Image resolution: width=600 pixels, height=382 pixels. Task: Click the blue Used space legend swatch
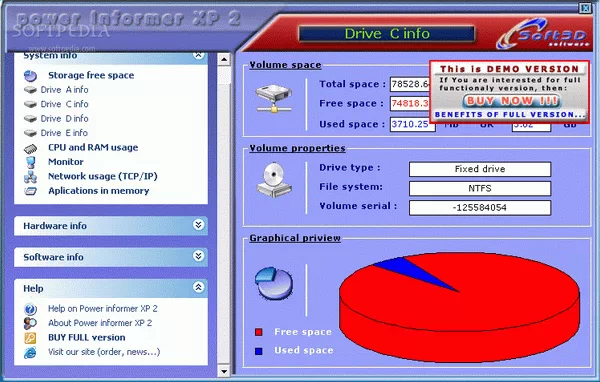pos(259,351)
